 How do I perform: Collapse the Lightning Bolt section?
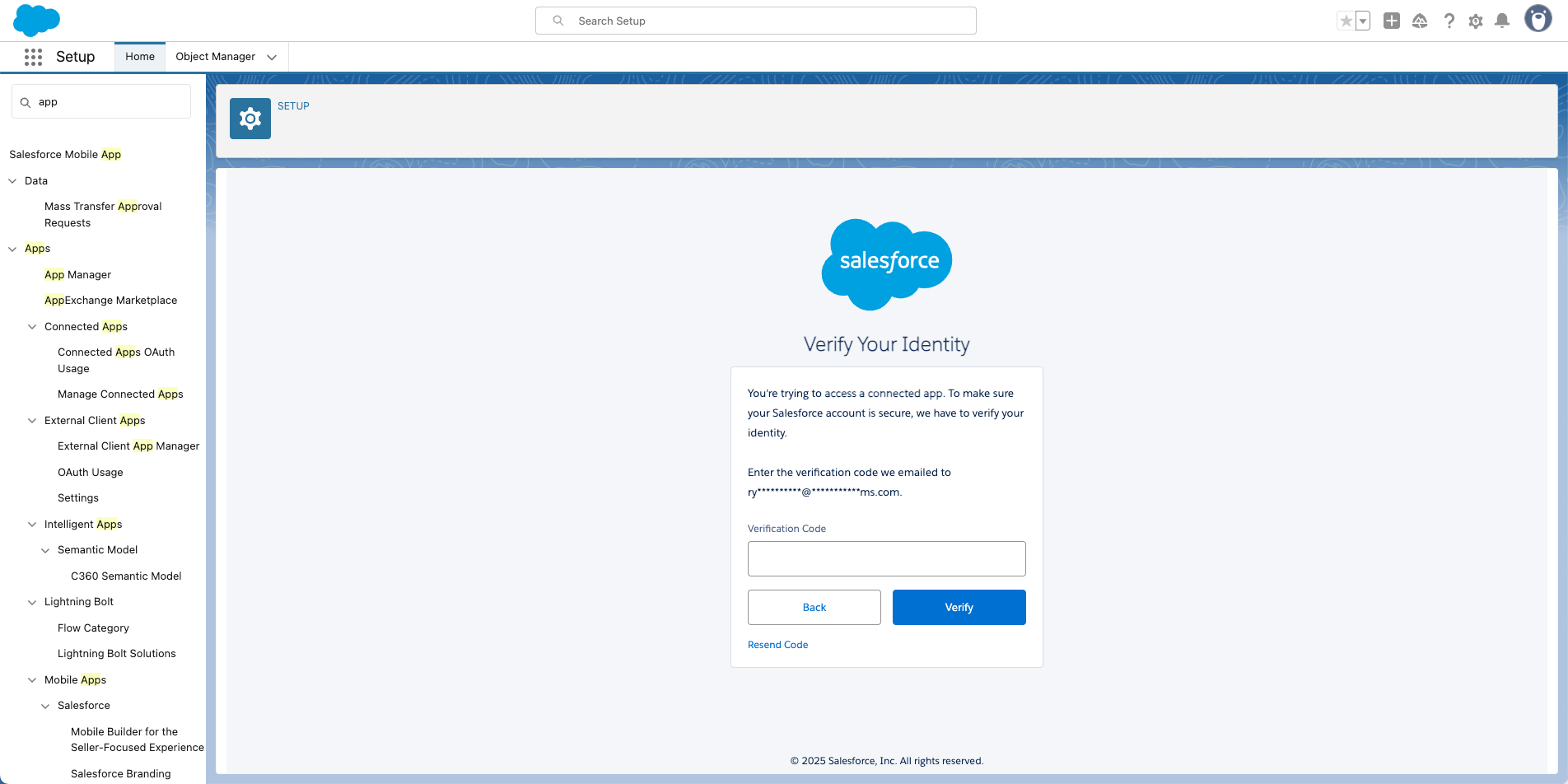pos(32,602)
